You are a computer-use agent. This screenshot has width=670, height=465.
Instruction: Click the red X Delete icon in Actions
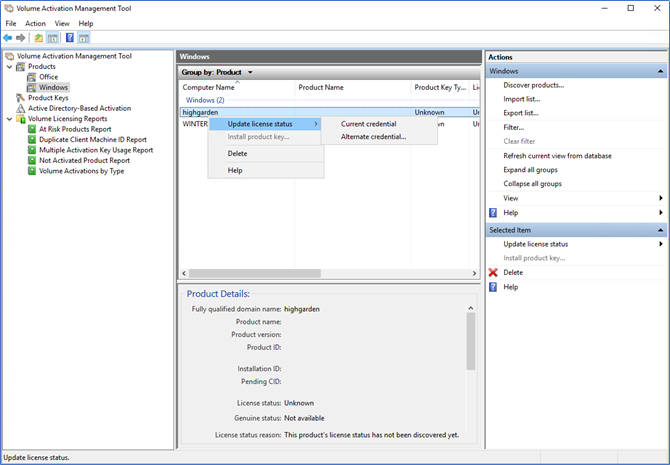coord(493,272)
